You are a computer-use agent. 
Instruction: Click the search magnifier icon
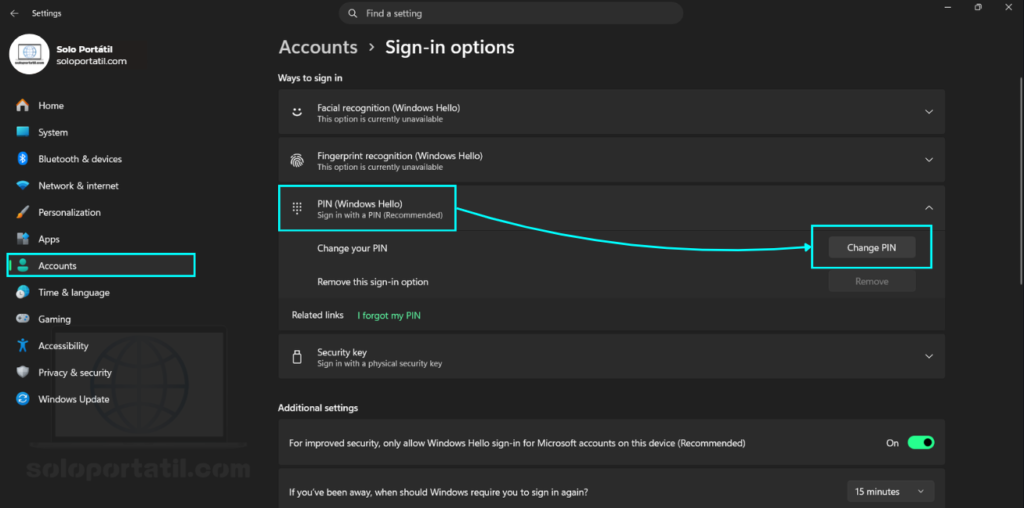tap(353, 13)
